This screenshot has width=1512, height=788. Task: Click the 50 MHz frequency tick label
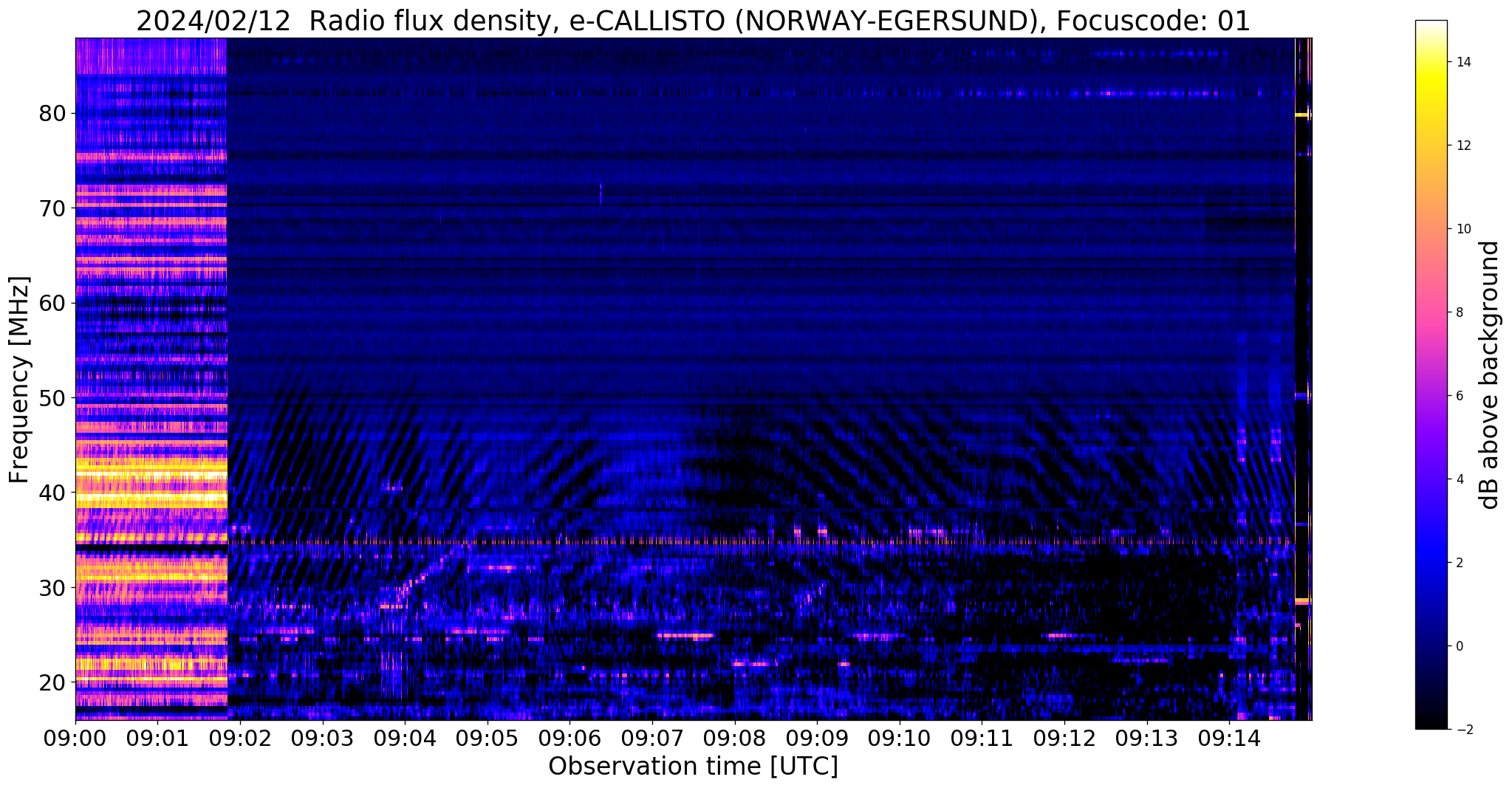coord(52,398)
